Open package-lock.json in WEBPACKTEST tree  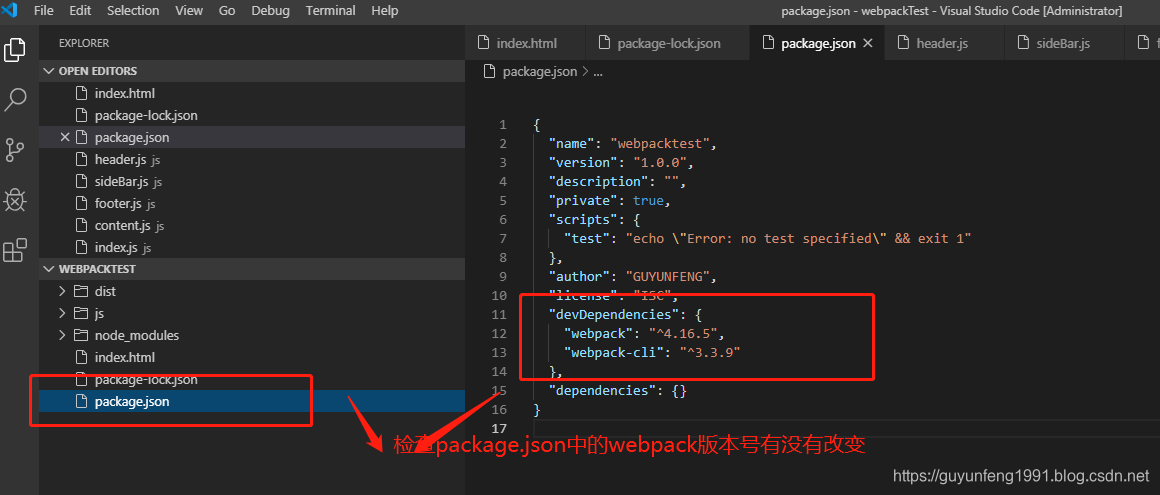[252, 380]
